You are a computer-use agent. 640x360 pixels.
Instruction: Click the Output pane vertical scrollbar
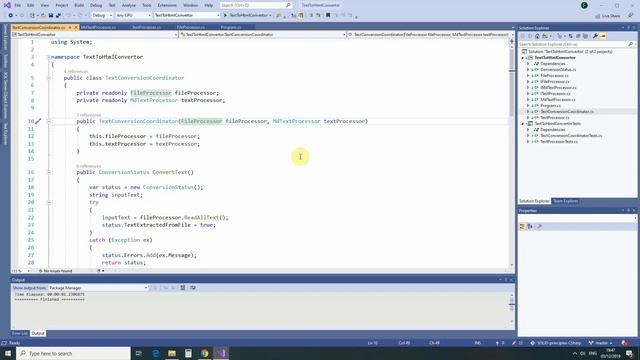(512, 308)
